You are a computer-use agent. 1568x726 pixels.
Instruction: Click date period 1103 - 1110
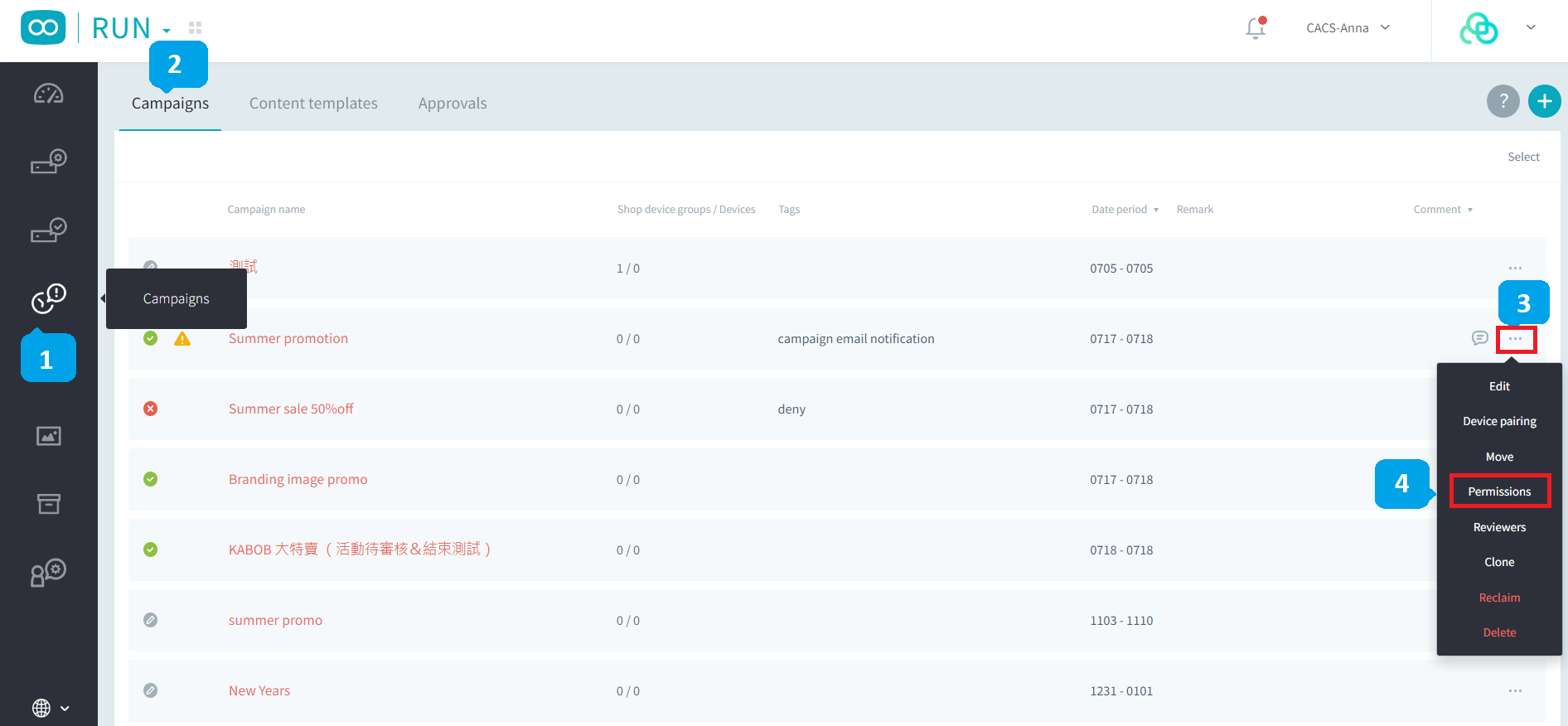coord(1121,621)
